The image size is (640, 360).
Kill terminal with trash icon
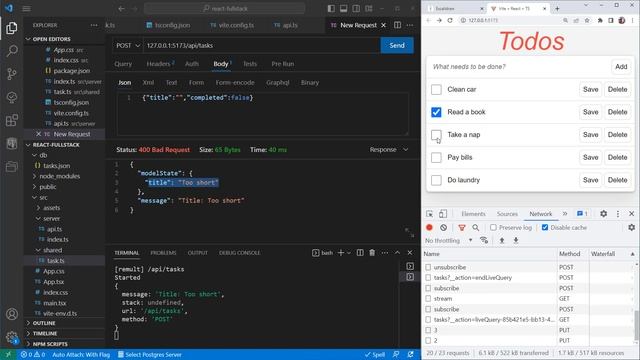[372, 253]
